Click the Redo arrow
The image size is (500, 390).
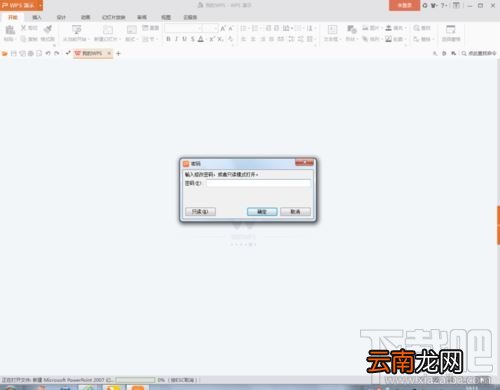coord(57,53)
